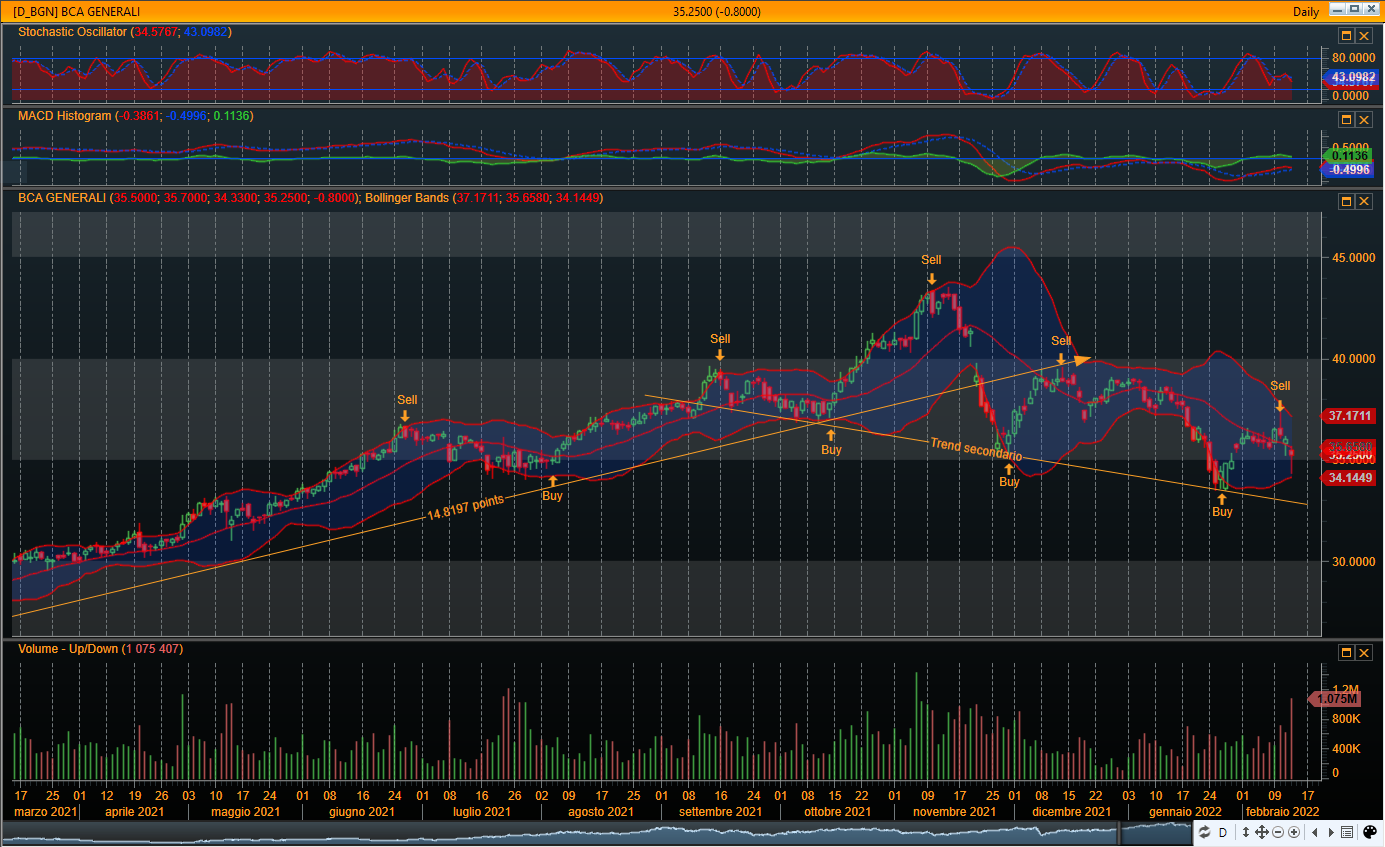Go to next with right triangle
1385x847 pixels.
(1331, 832)
